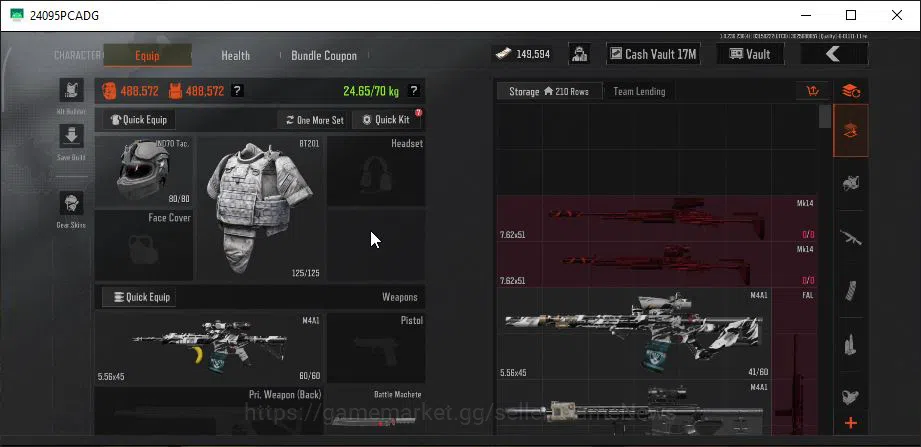Click the Character heading tab

coord(77,55)
